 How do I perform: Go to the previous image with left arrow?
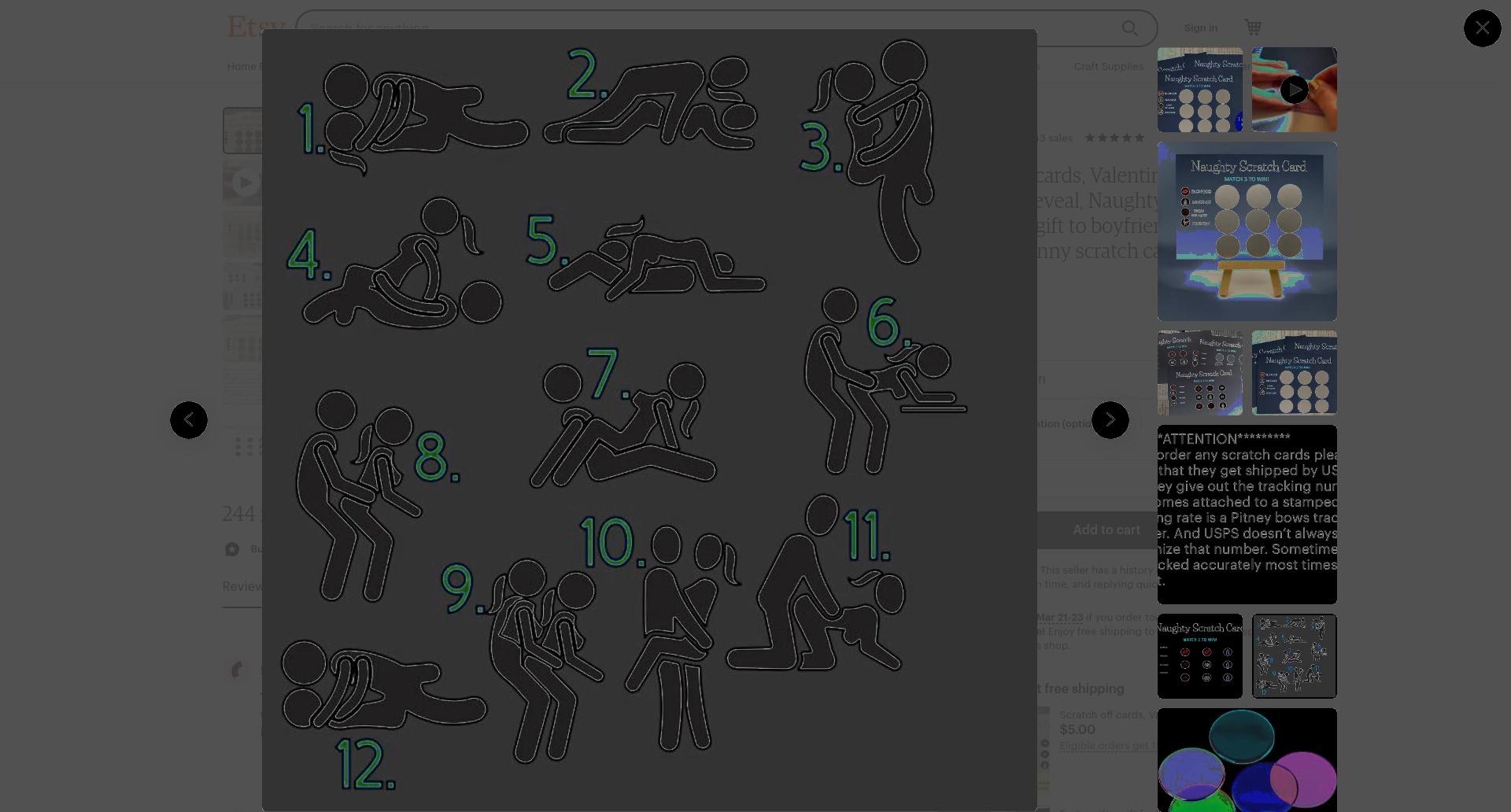click(x=189, y=420)
